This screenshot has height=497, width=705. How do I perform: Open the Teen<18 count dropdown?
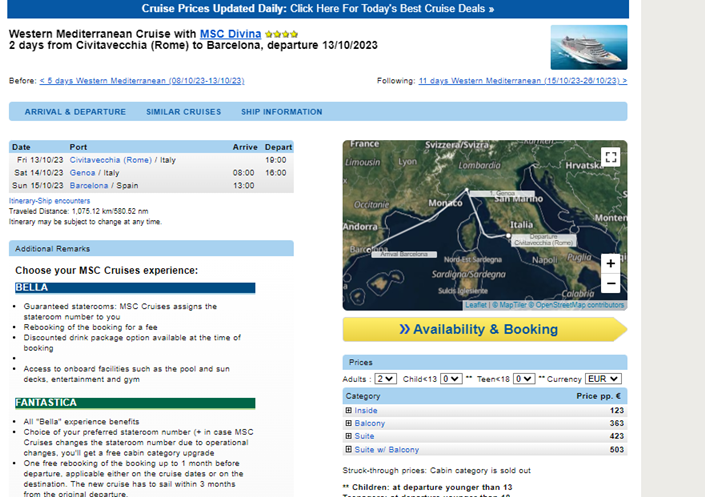click(x=524, y=379)
